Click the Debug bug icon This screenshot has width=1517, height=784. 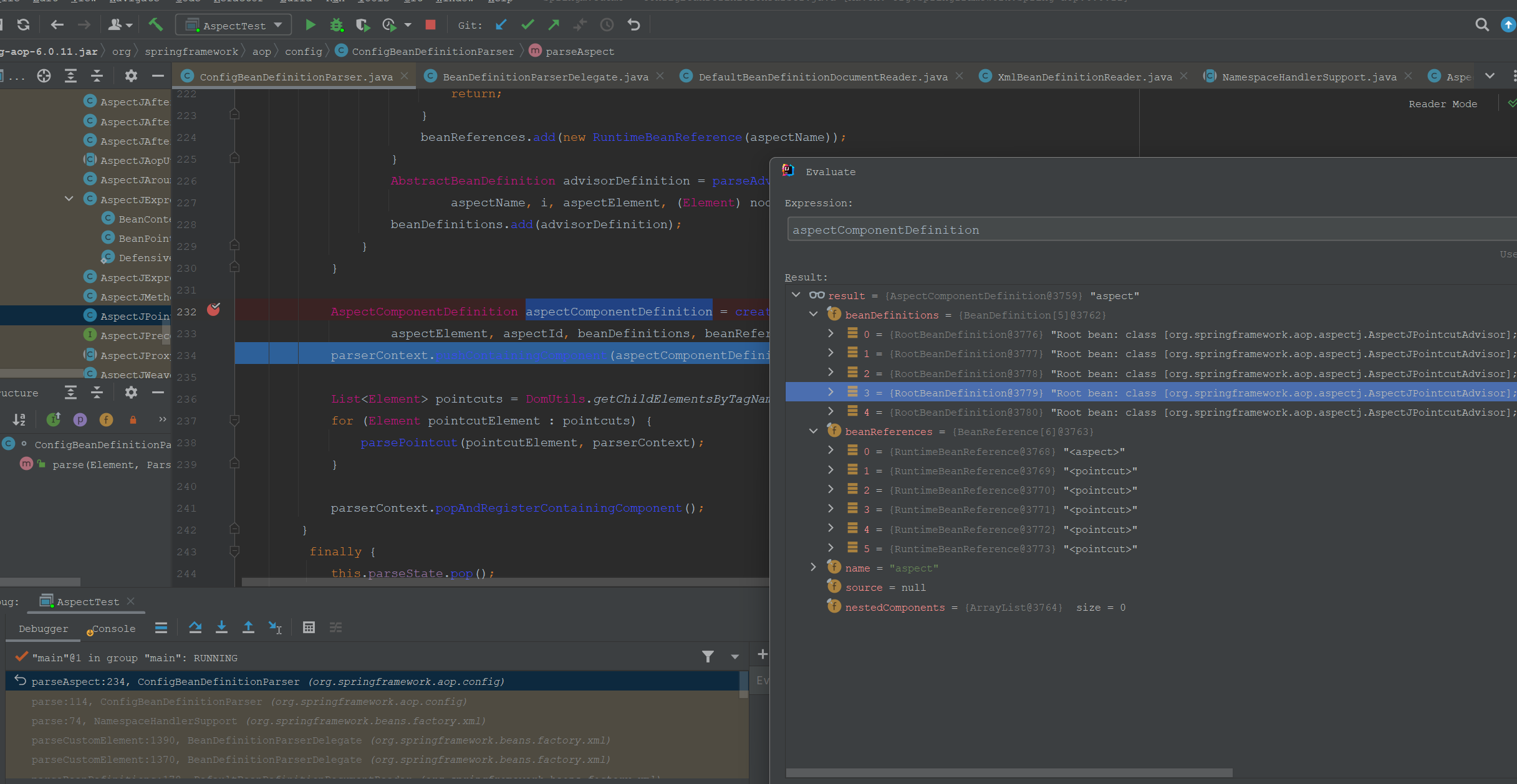[337, 25]
